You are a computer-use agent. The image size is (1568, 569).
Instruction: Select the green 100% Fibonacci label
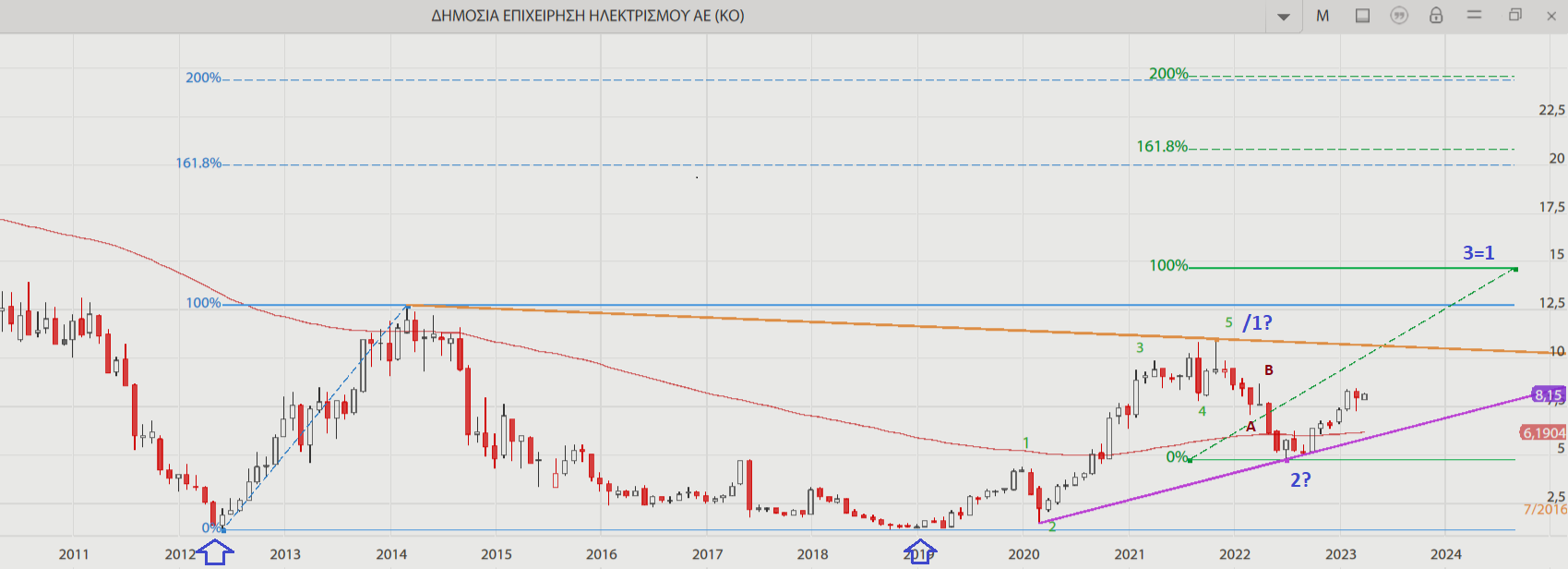[x=1168, y=265]
